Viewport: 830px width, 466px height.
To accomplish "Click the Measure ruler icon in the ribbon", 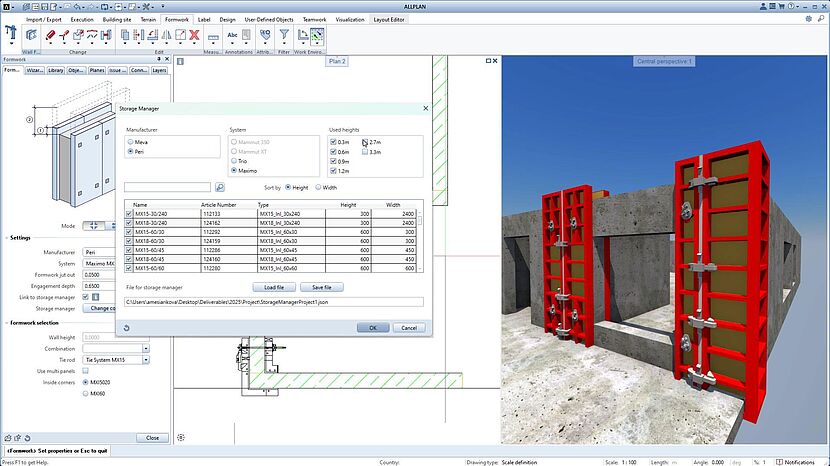I will pyautogui.click(x=211, y=35).
